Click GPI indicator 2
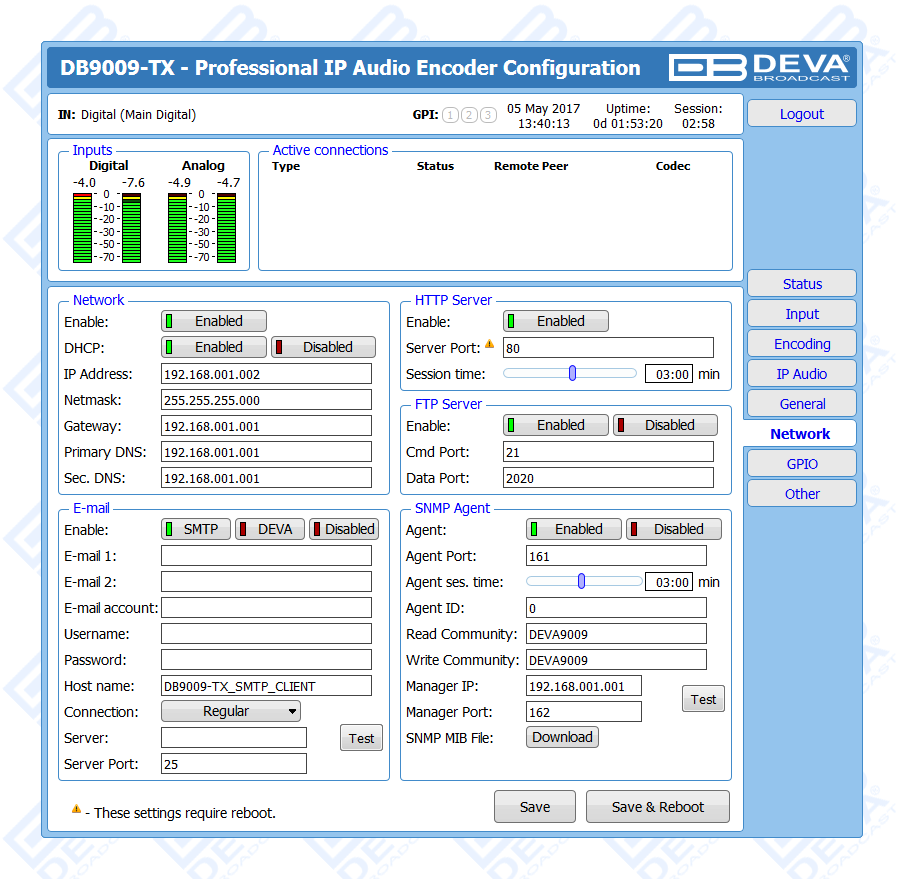 click(469, 115)
